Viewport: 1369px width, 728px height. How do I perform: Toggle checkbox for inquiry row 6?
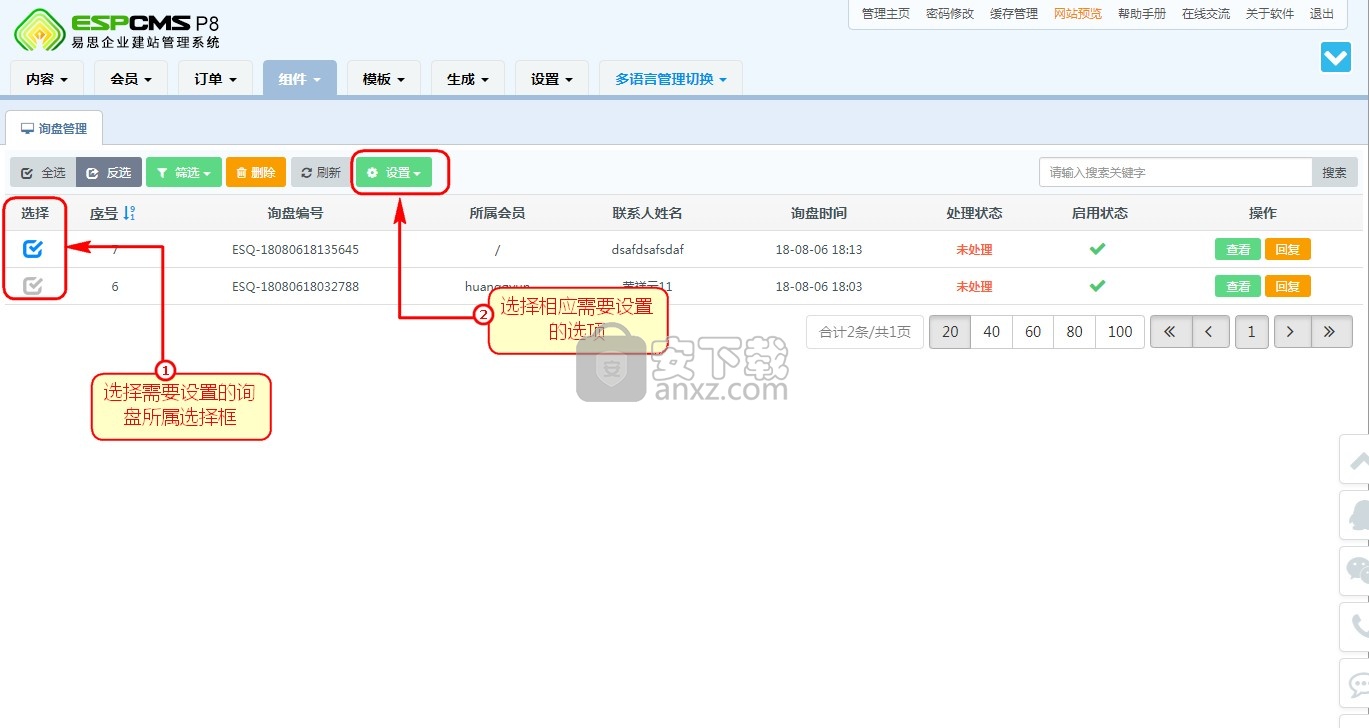[x=33, y=286]
